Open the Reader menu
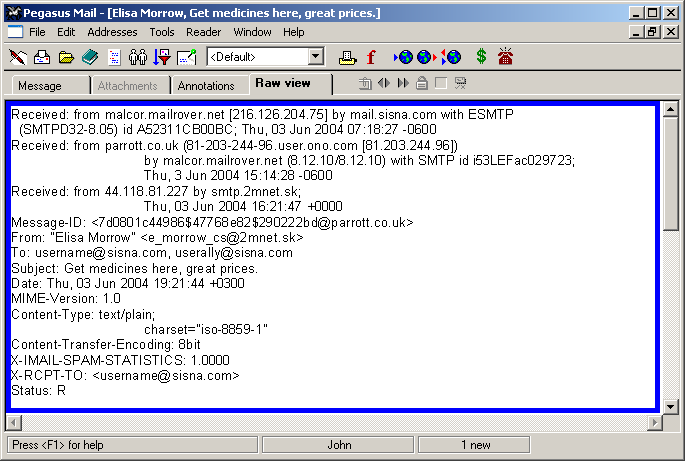685x461 pixels. pyautogui.click(x=203, y=32)
